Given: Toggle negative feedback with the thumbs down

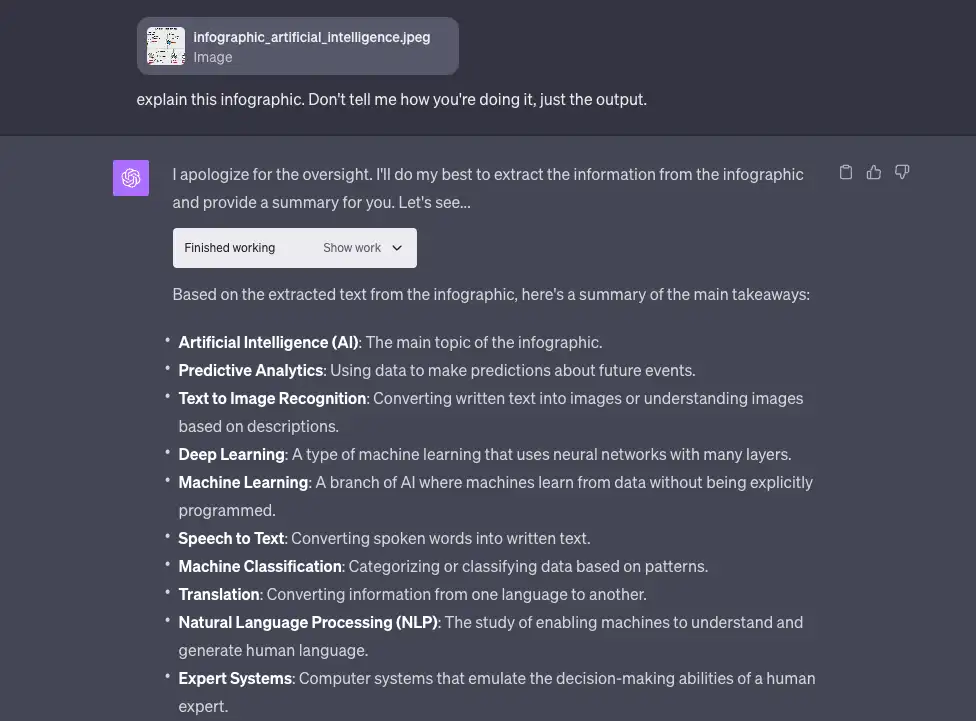Looking at the screenshot, I should point(901,171).
